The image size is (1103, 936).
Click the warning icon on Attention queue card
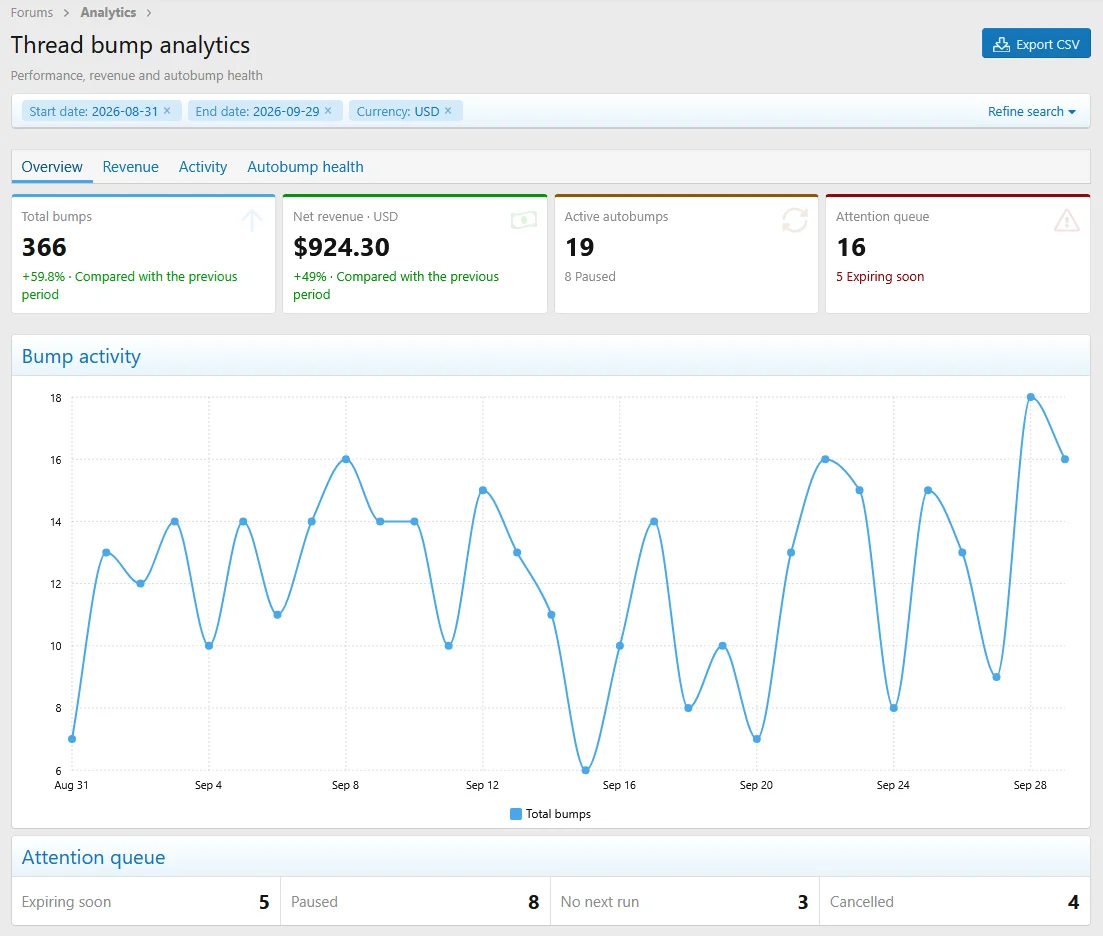pyautogui.click(x=1066, y=220)
